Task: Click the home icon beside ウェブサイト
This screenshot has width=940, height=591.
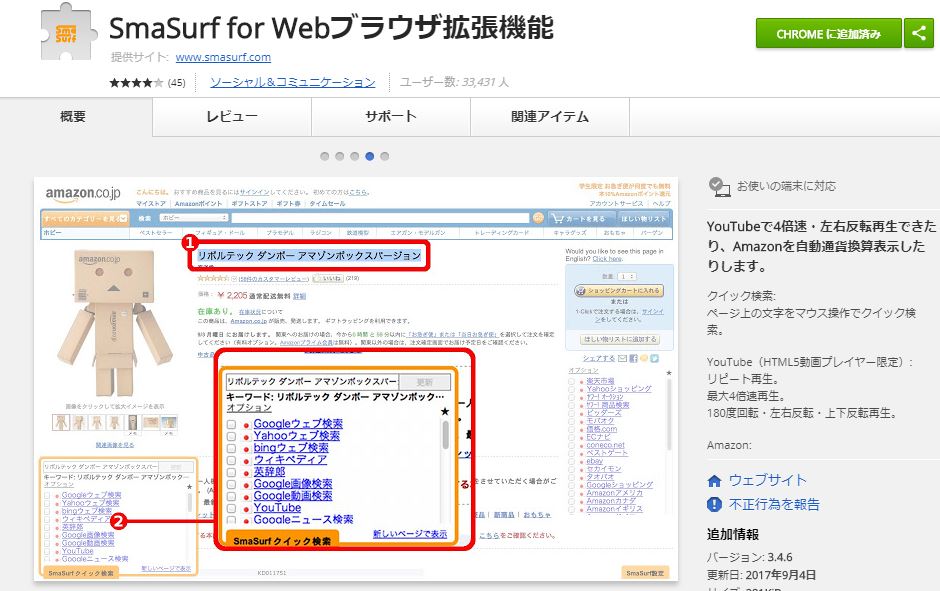Action: click(x=714, y=481)
